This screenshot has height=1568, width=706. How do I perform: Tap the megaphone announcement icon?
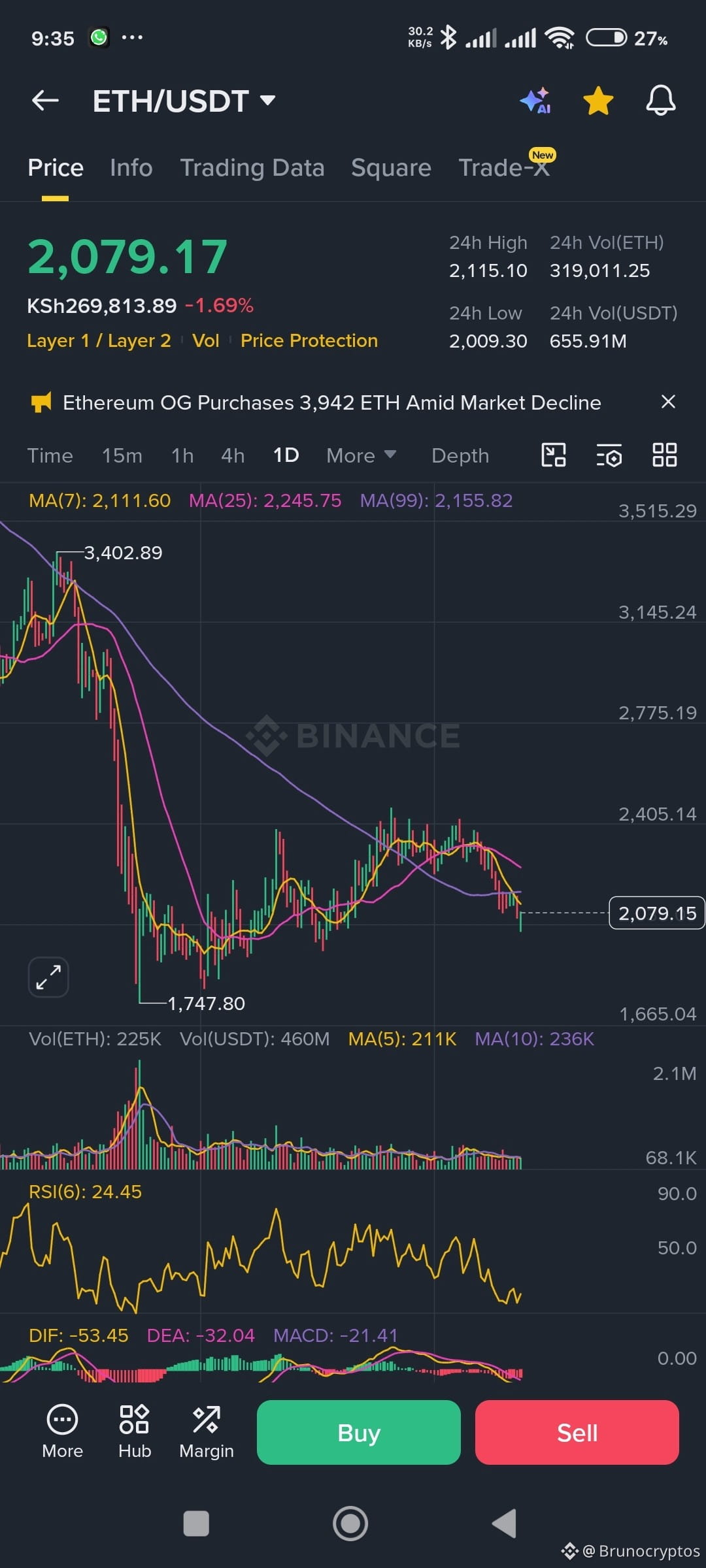click(x=41, y=402)
